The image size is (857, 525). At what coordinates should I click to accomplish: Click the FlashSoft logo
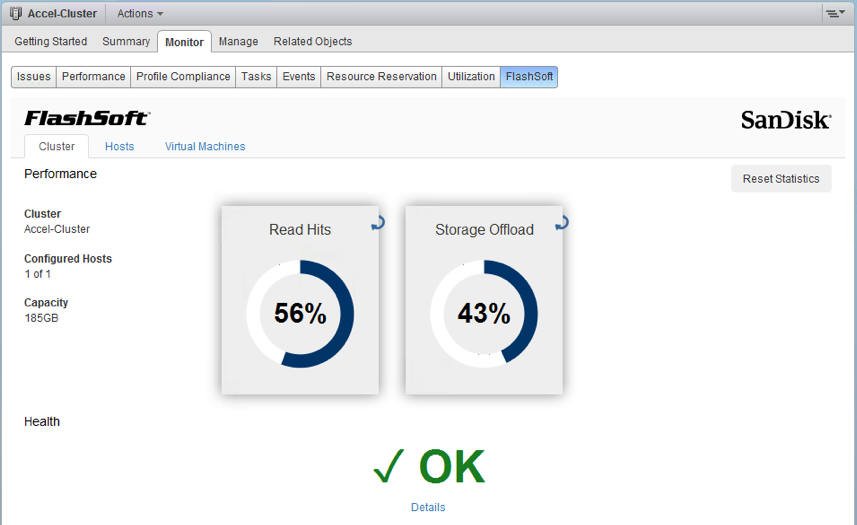(x=86, y=119)
